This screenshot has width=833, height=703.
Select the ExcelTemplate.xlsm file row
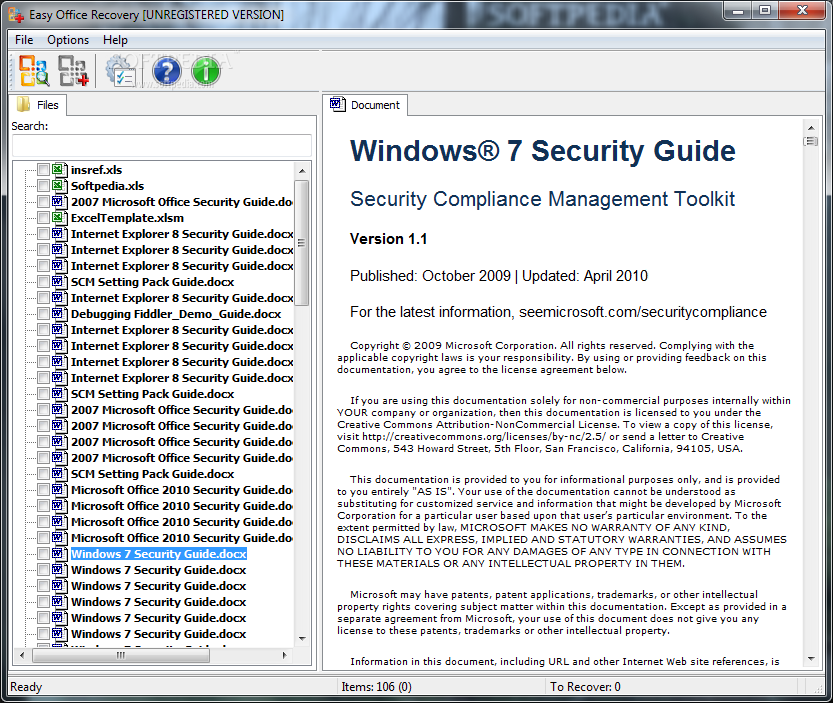point(128,218)
